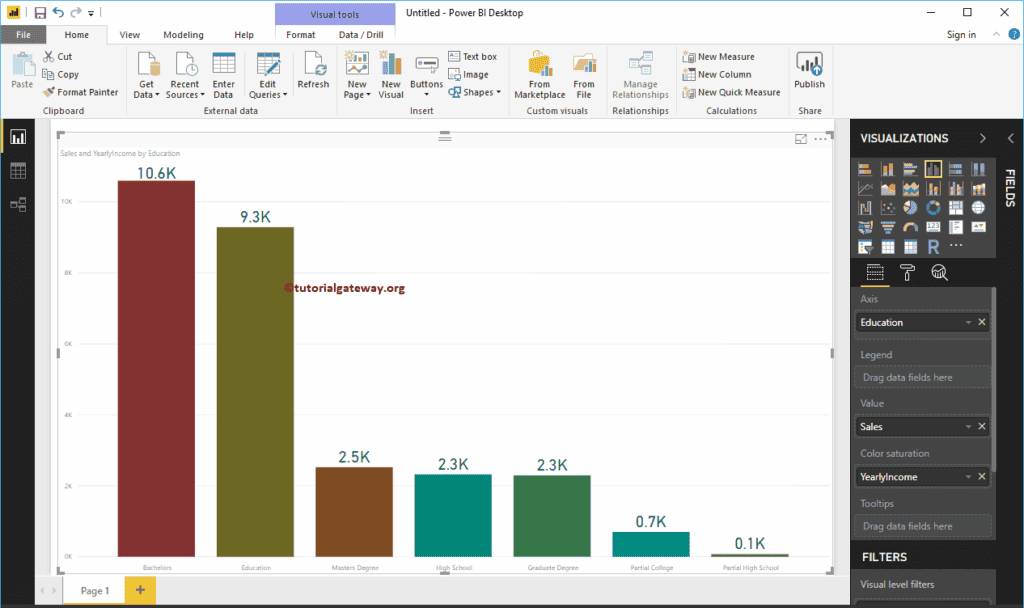Remove the YearlyIncome field from Color saturation
The height and width of the screenshot is (608, 1024).
[x=982, y=477]
